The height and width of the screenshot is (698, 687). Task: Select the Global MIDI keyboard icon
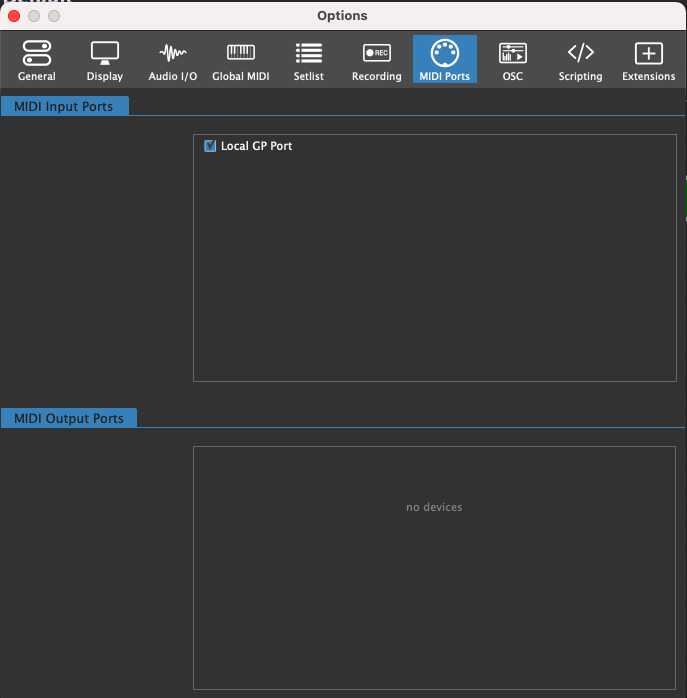[241, 60]
